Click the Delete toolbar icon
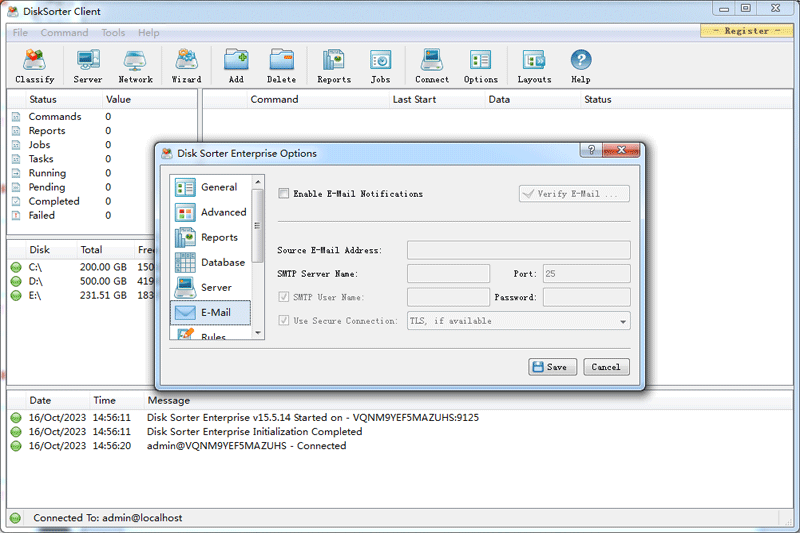Image resolution: width=800 pixels, height=533 pixels. tap(281, 66)
